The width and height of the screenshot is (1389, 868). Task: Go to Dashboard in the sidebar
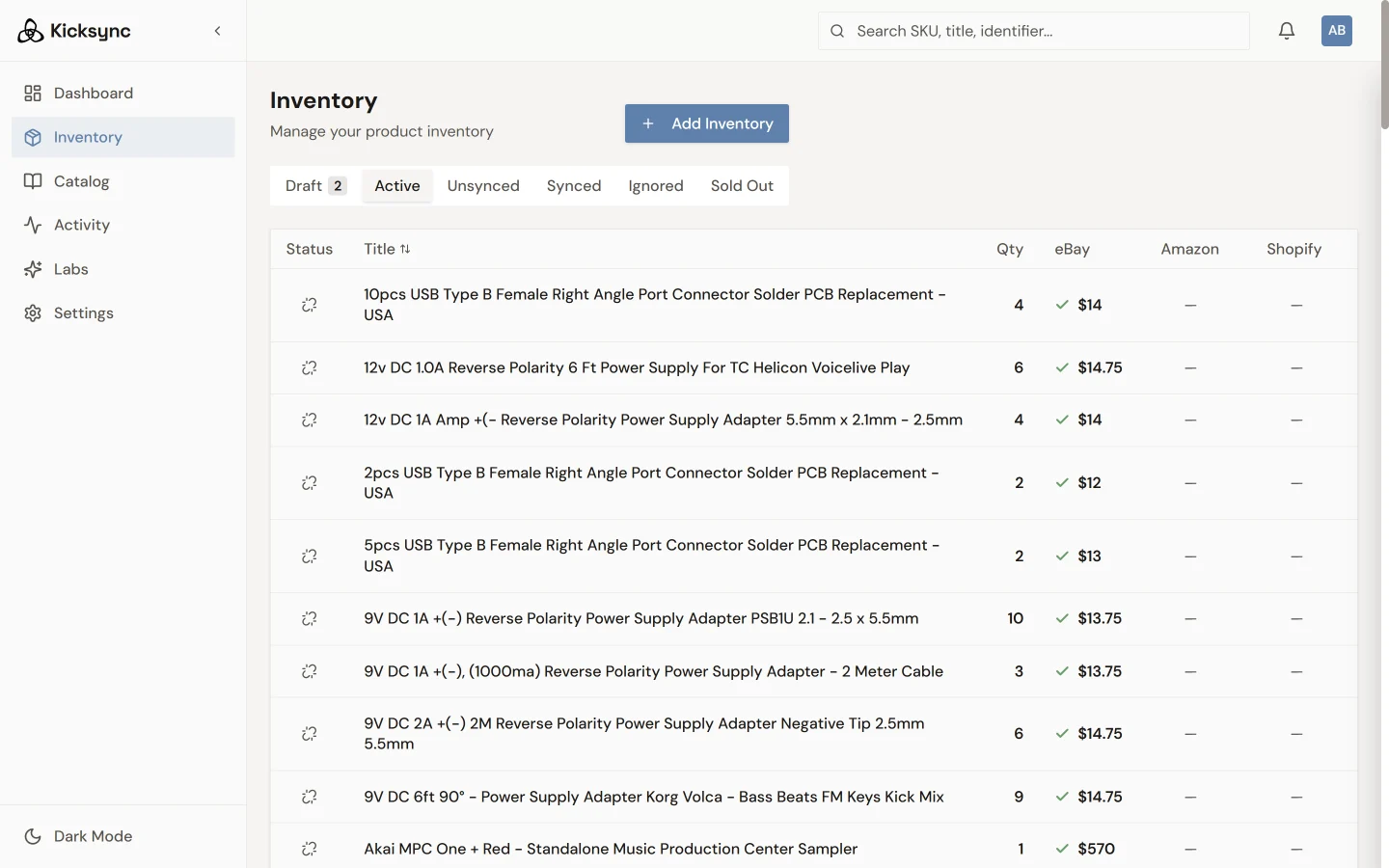(123, 94)
